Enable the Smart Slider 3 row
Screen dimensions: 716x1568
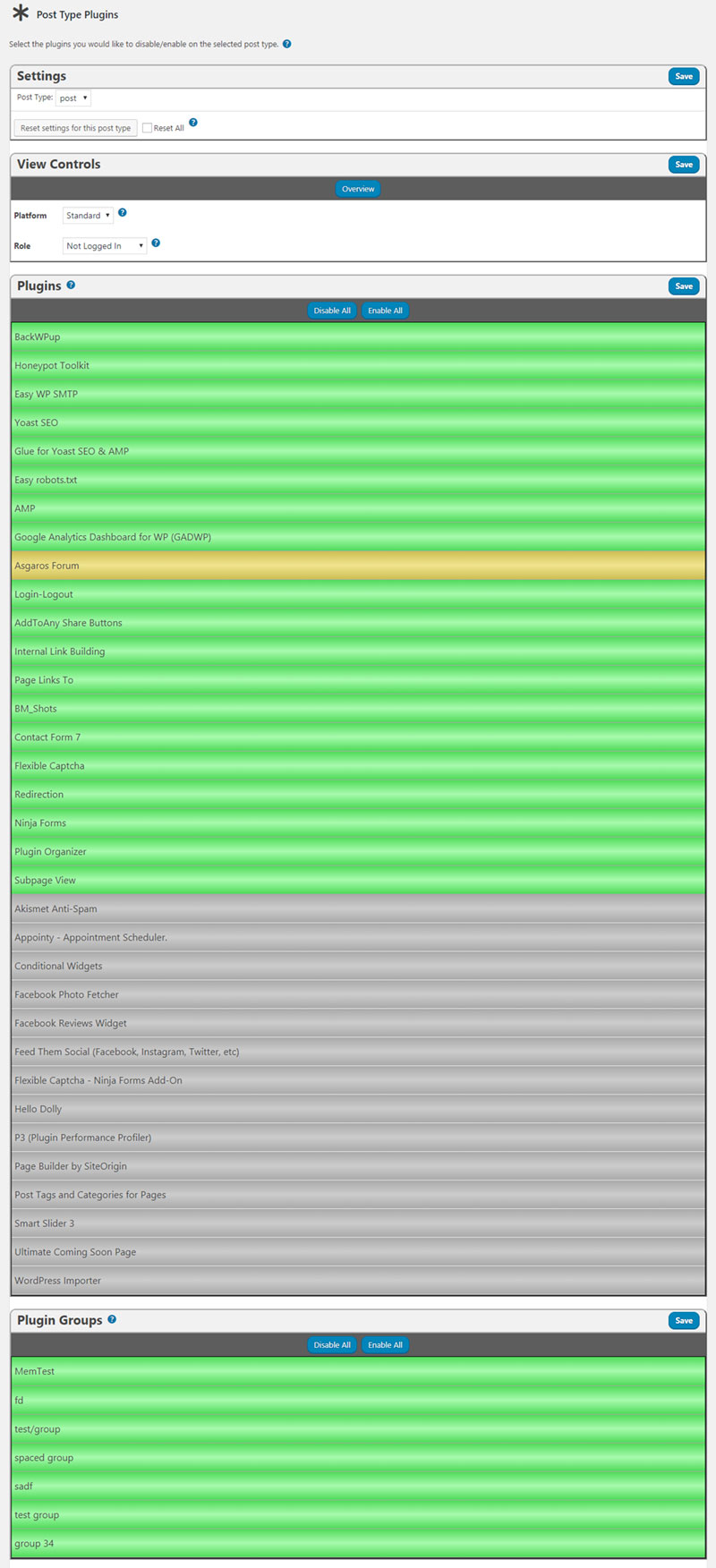pos(358,1223)
